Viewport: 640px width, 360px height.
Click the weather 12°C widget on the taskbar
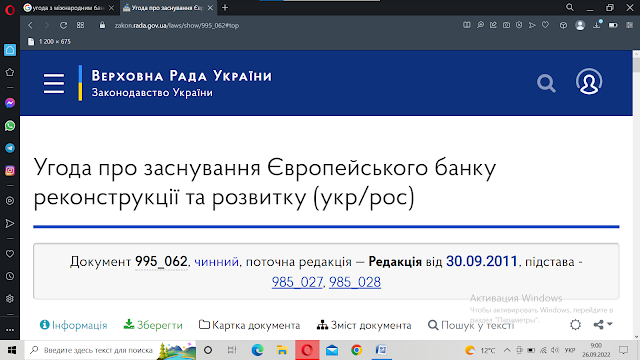[x=481, y=350]
